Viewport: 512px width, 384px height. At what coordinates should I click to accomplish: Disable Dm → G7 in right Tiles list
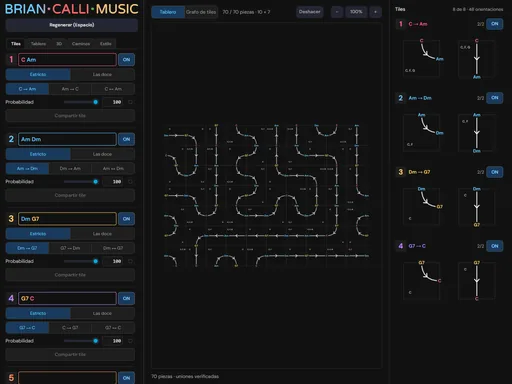pyautogui.click(x=495, y=172)
